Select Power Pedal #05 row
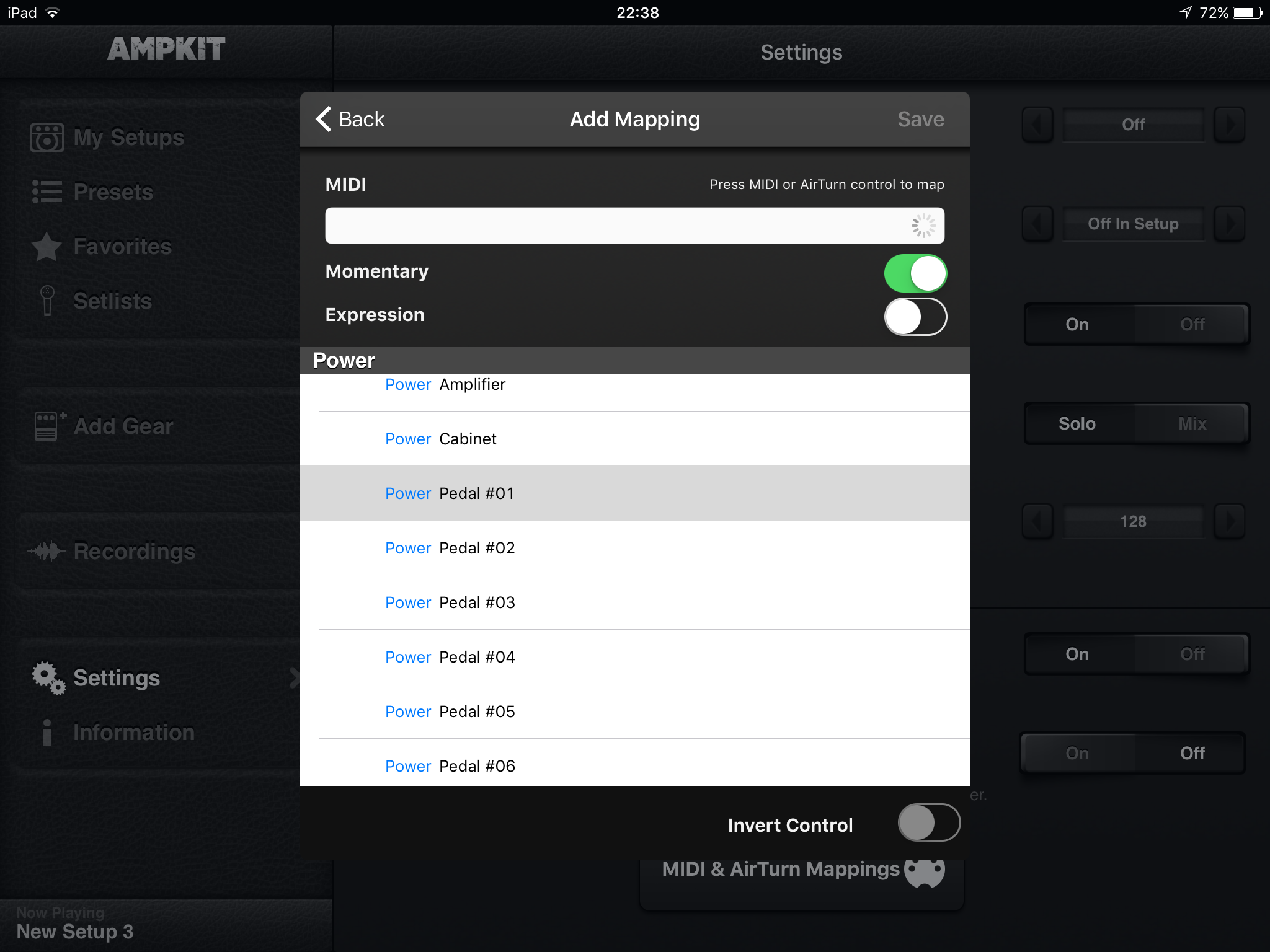Image resolution: width=1270 pixels, height=952 pixels. (x=635, y=712)
